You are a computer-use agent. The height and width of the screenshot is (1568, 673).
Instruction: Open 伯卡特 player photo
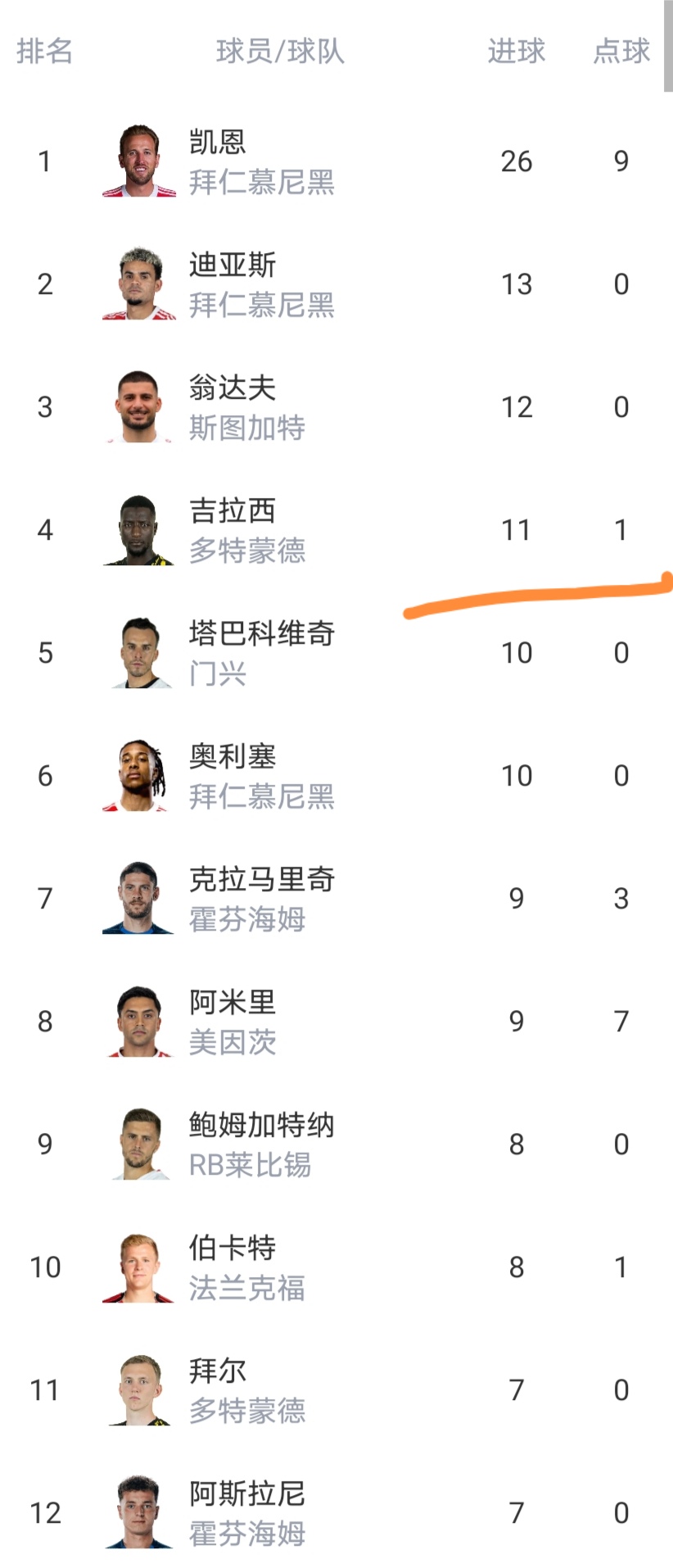pyautogui.click(x=138, y=1267)
